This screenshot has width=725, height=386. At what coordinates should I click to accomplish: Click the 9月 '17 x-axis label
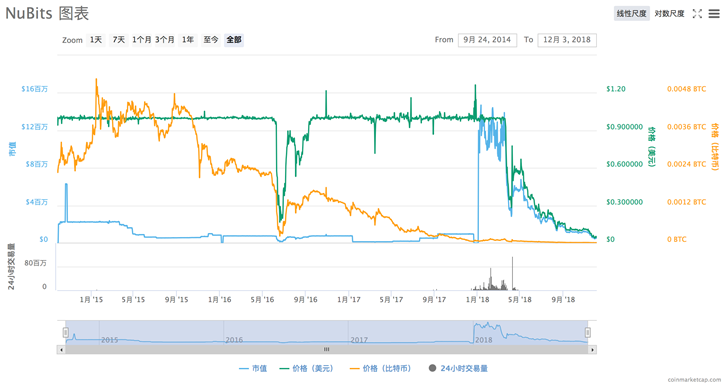(x=434, y=300)
